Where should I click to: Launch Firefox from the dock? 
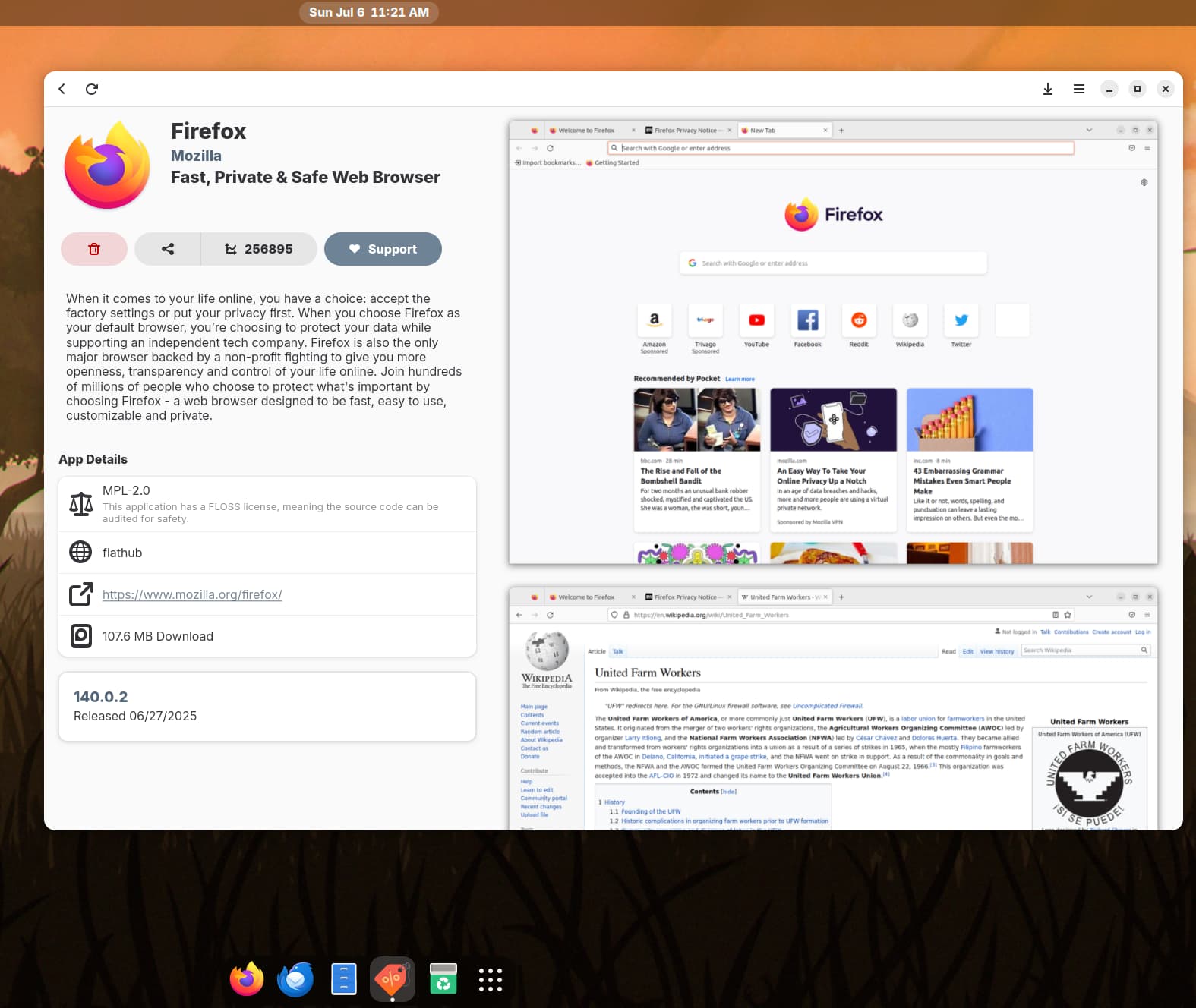click(x=247, y=979)
